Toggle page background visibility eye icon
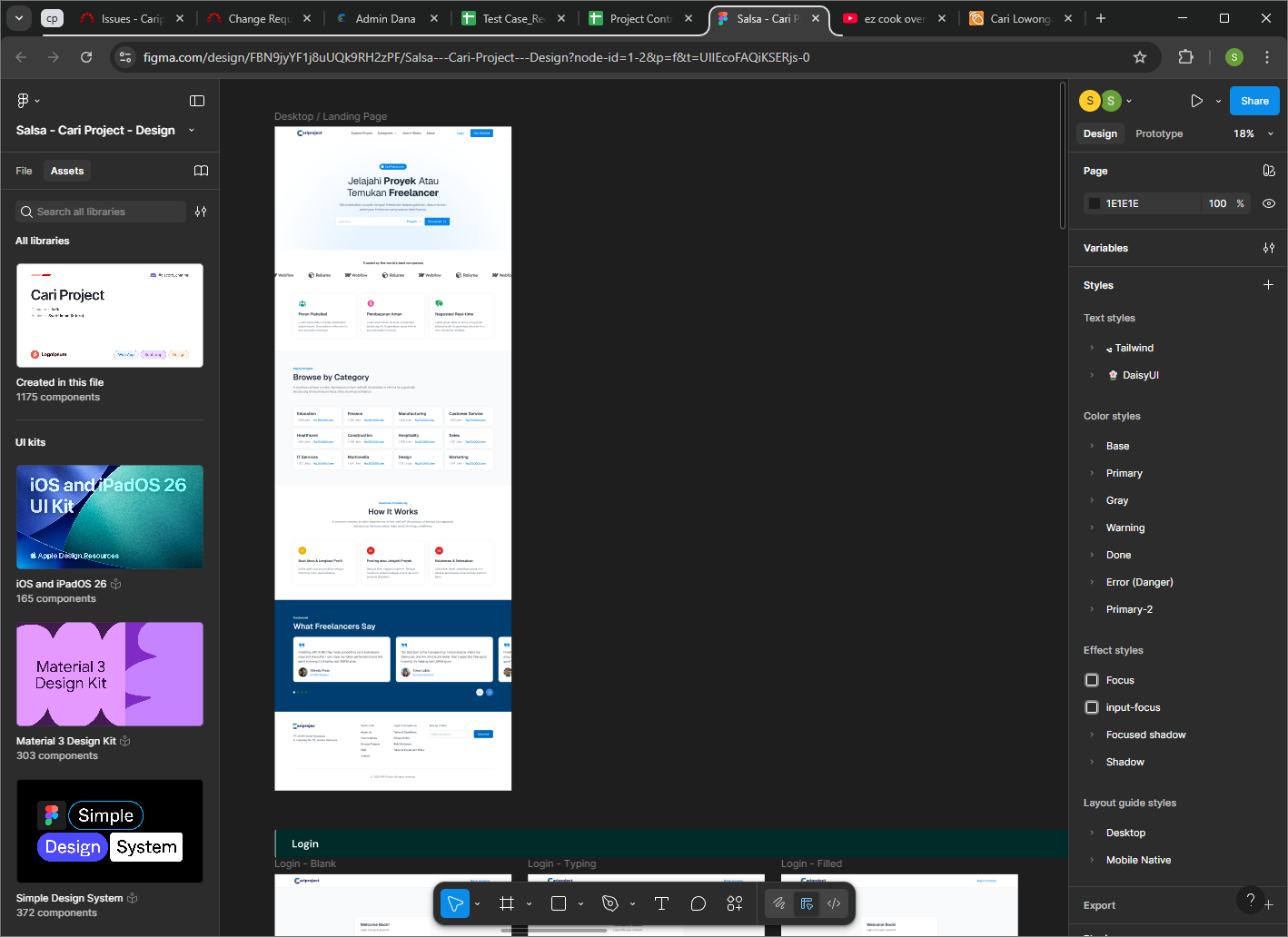 pos(1269,203)
